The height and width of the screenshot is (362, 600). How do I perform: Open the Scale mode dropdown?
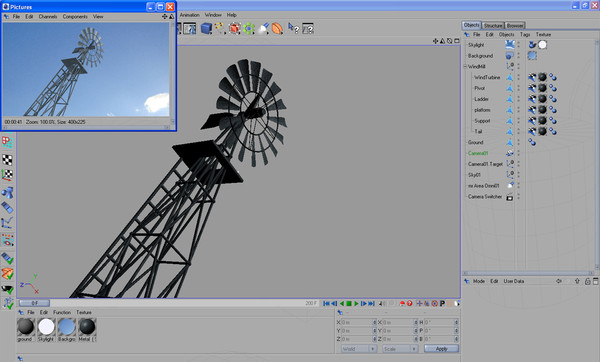(400, 349)
